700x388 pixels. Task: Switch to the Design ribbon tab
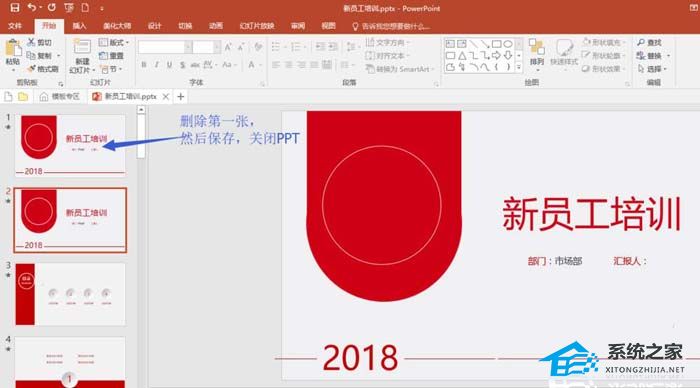pyautogui.click(x=154, y=26)
